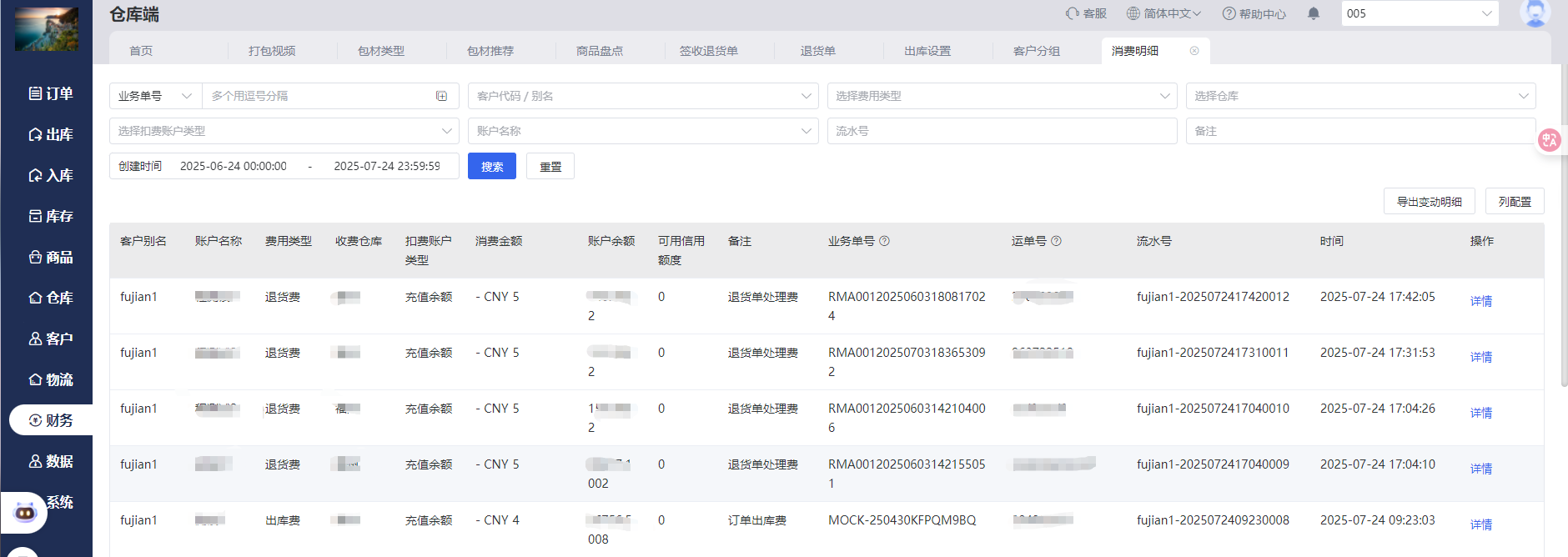Click the notification bell icon
This screenshot has width=1568, height=557.
pyautogui.click(x=1314, y=13)
